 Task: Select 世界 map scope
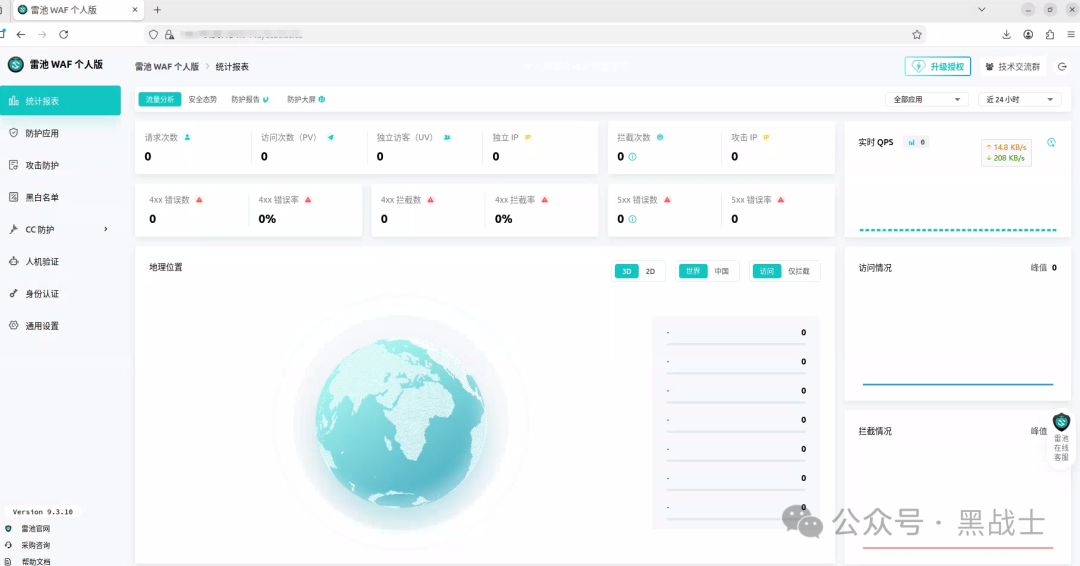click(x=693, y=271)
